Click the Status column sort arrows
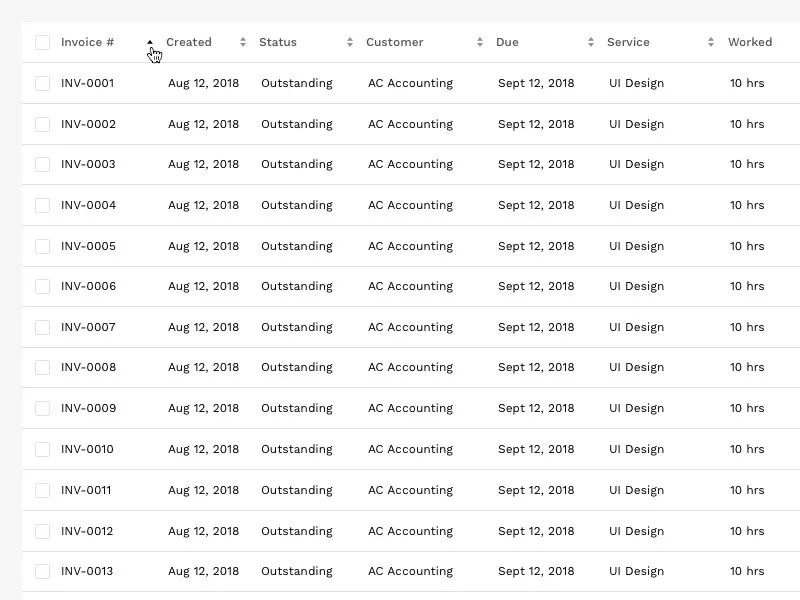Viewport: 800px width, 600px height. [x=350, y=42]
